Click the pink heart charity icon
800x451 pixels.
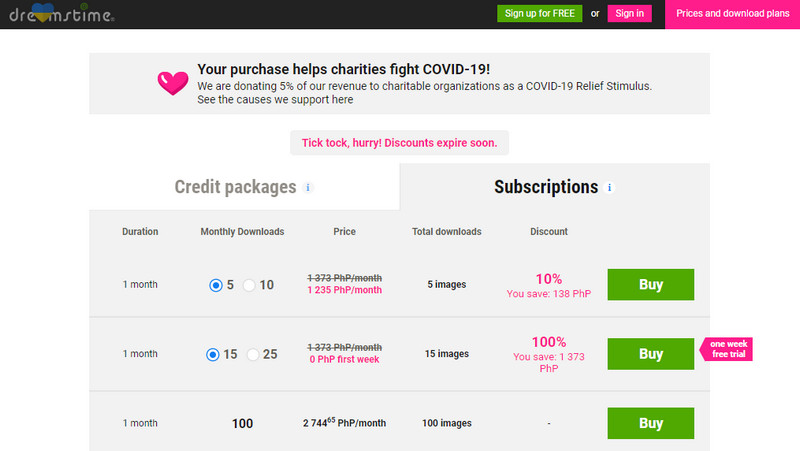point(173,82)
